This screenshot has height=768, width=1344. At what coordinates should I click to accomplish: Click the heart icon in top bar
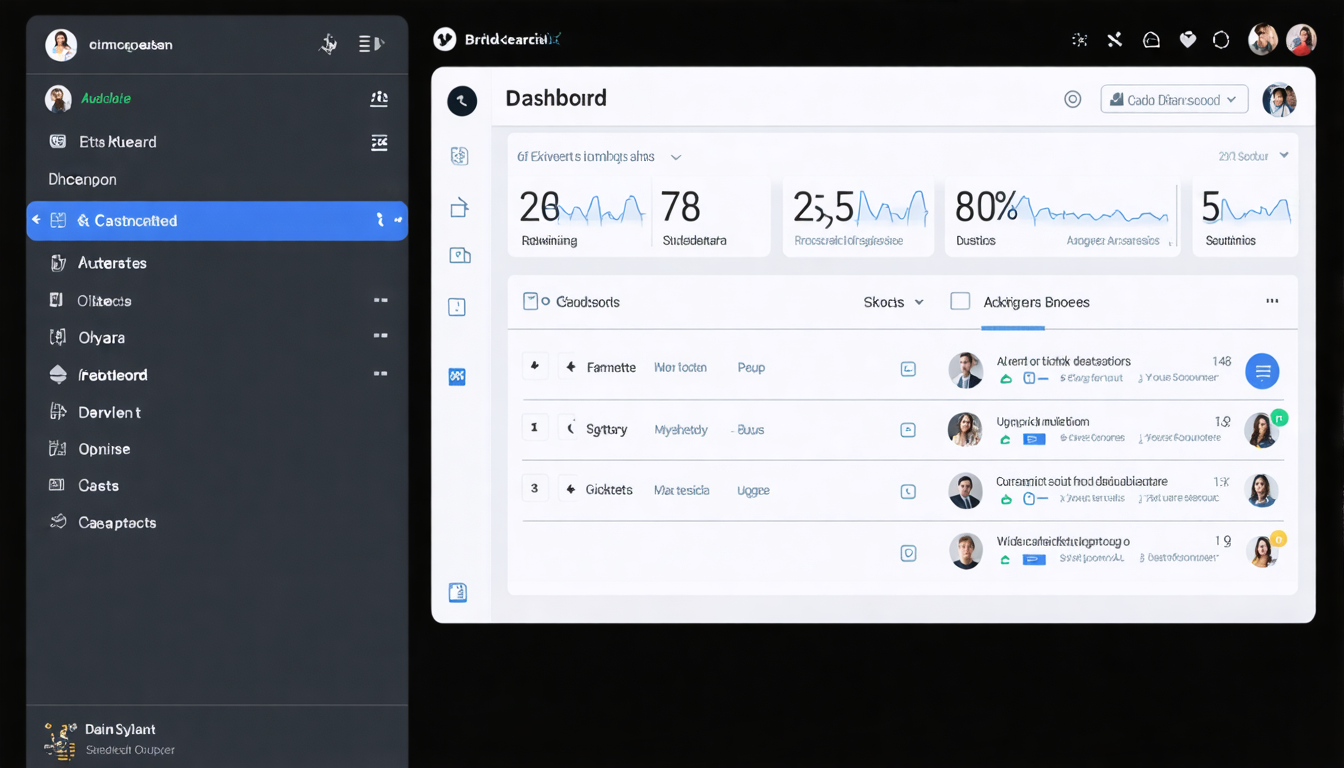point(1188,40)
